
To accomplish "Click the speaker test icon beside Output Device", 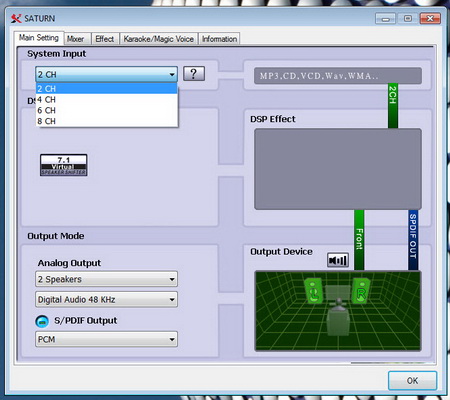I will 338,260.
